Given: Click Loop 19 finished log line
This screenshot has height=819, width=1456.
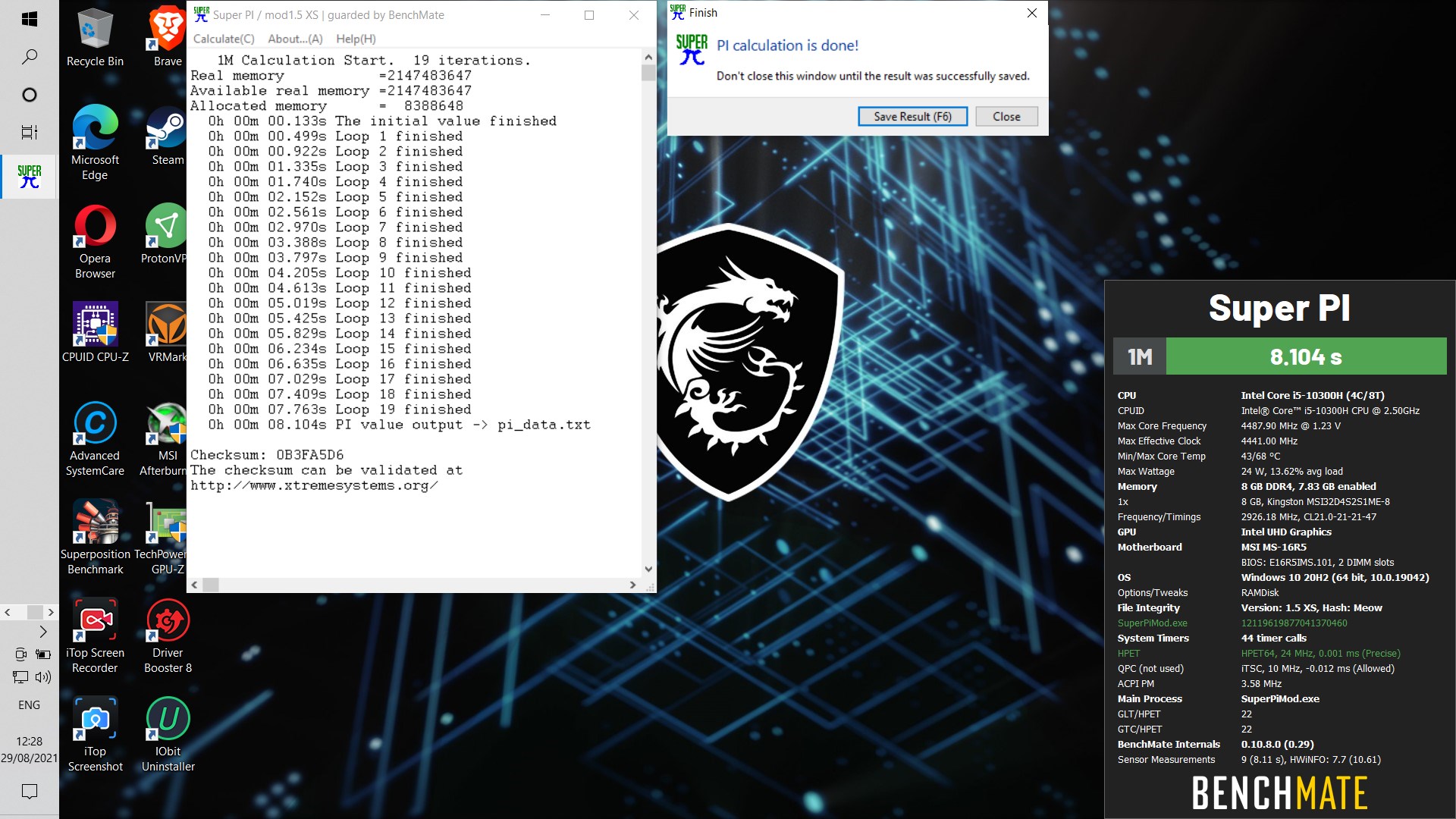Looking at the screenshot, I should 340,409.
